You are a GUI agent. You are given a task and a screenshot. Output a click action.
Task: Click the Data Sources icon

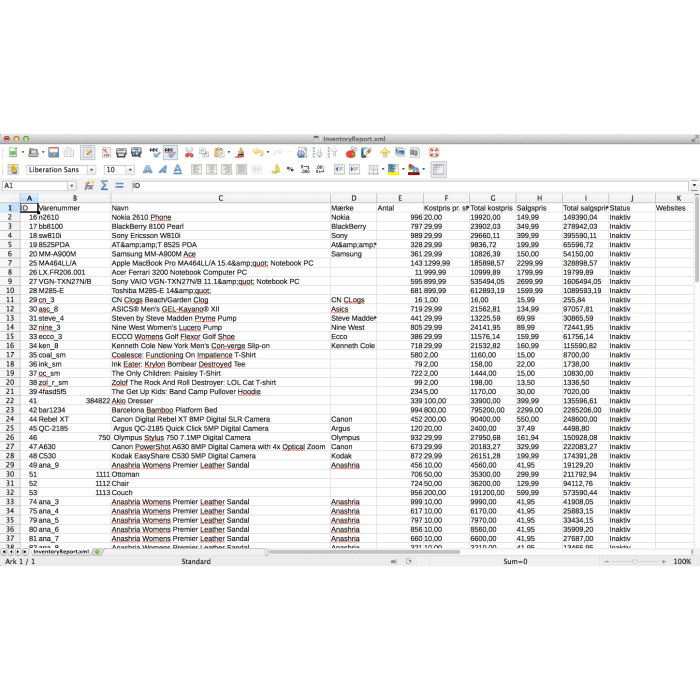pyautogui.click(x=415, y=153)
